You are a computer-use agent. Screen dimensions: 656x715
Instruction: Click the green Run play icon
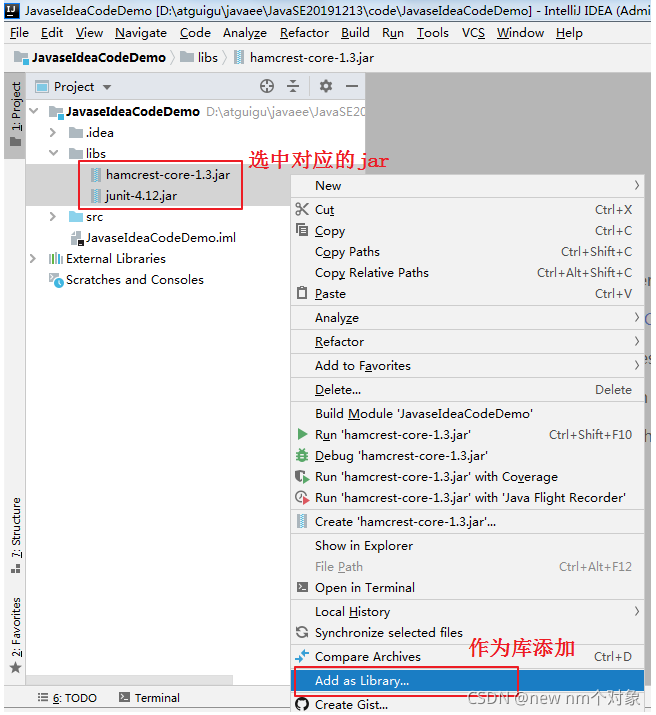(302, 434)
